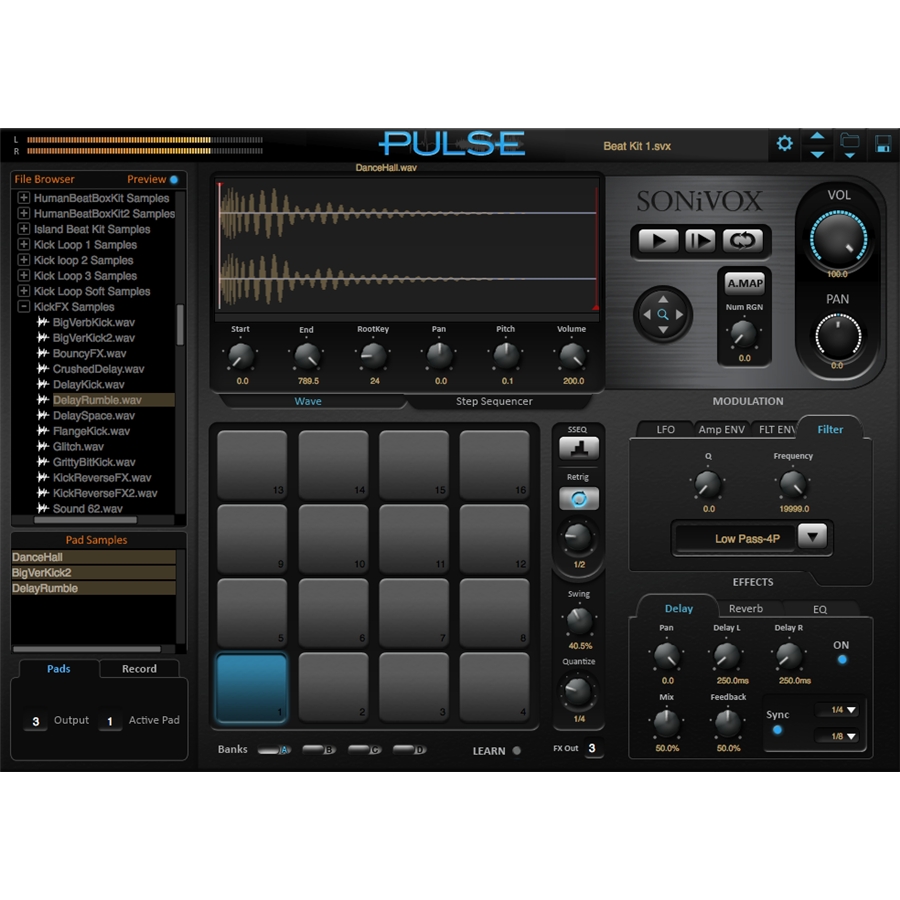Image resolution: width=900 pixels, height=900 pixels.
Task: Select Bank C
Action: pyautogui.click(x=364, y=750)
